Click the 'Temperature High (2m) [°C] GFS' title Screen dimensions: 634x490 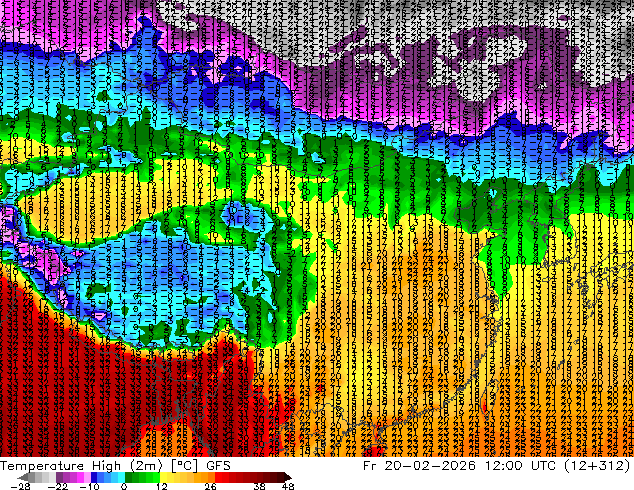(115, 466)
